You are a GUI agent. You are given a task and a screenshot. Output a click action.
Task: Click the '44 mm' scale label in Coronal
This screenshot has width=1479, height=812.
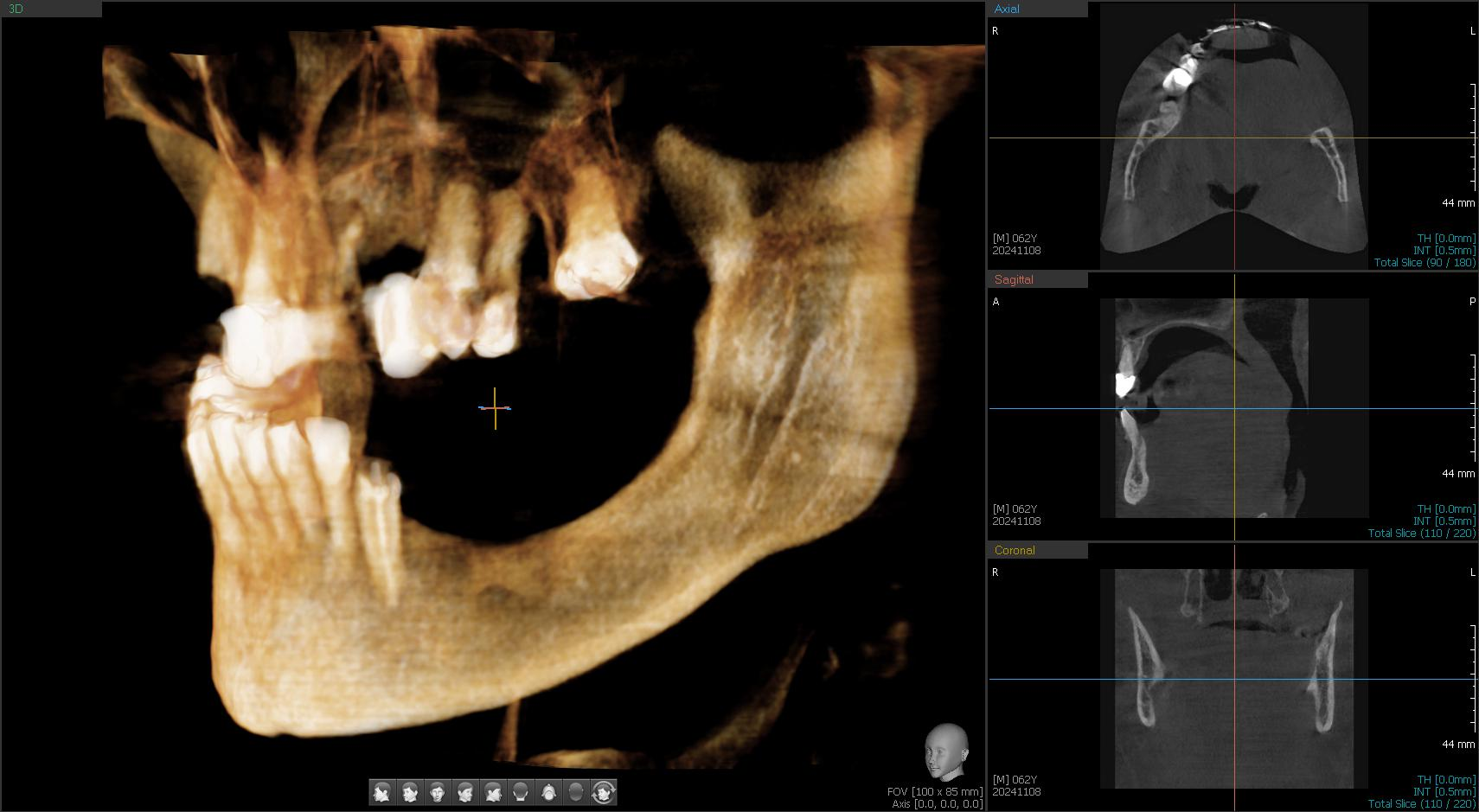1458,745
